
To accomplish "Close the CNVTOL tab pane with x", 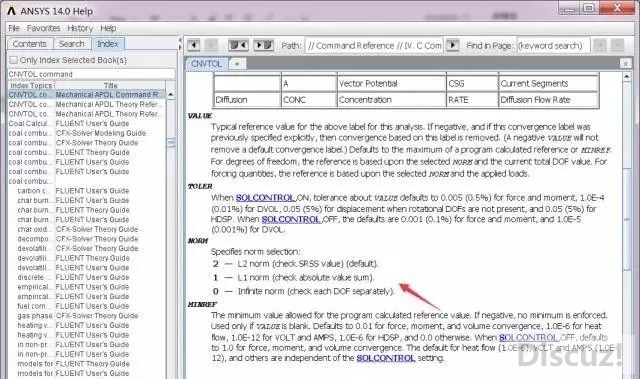I will [x=625, y=63].
